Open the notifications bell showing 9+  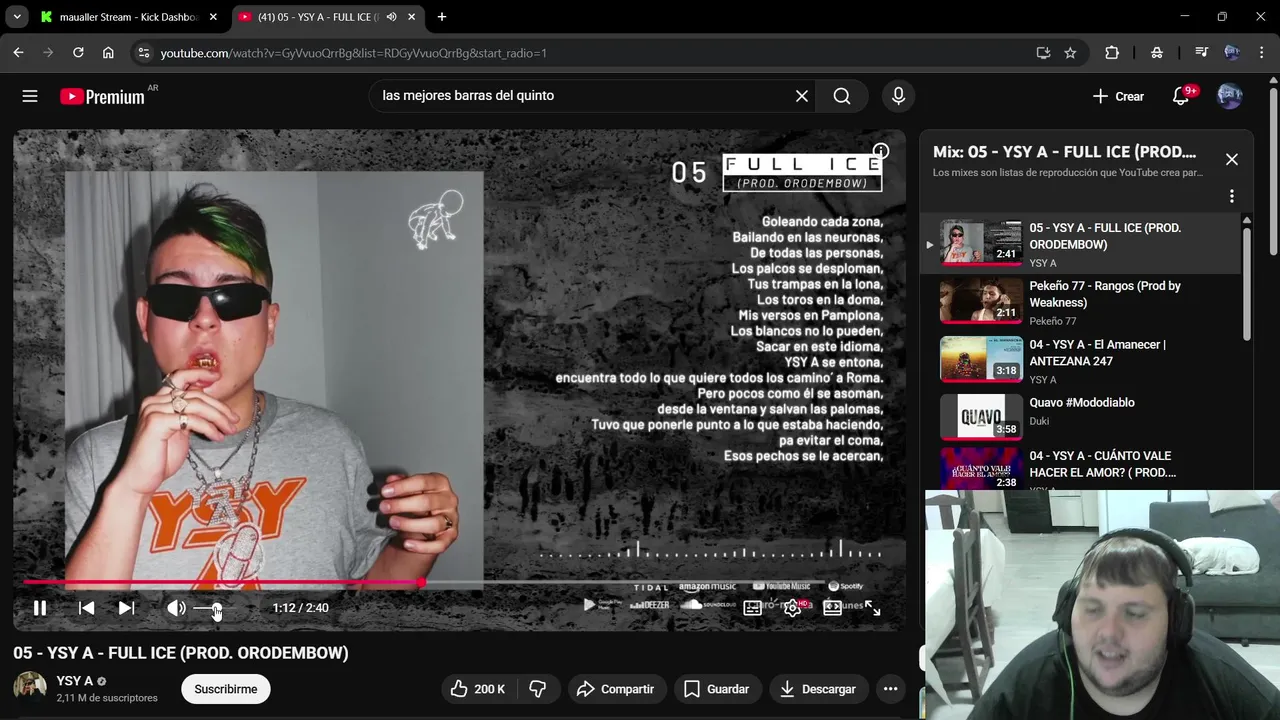pos(1181,96)
